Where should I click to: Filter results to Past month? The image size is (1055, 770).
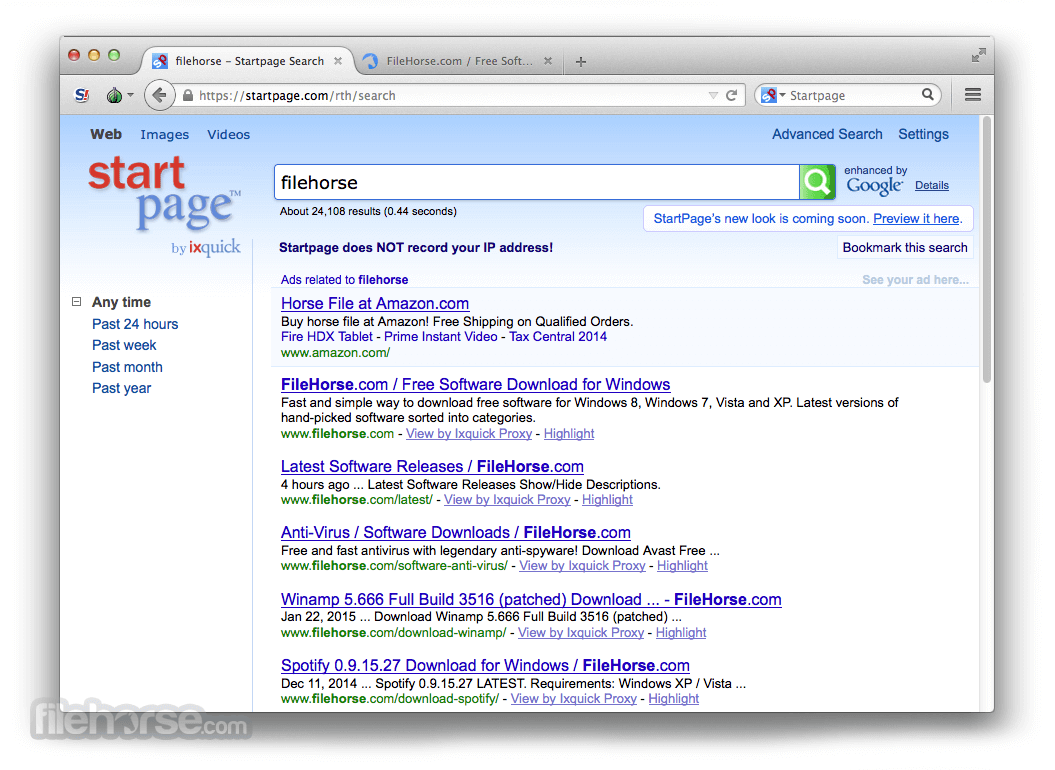(x=127, y=367)
